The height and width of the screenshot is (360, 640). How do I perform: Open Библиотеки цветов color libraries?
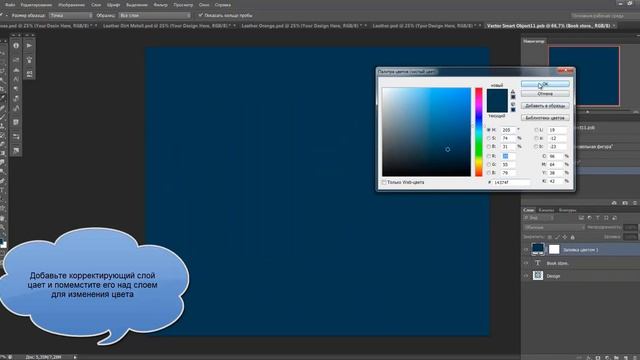[x=545, y=118]
